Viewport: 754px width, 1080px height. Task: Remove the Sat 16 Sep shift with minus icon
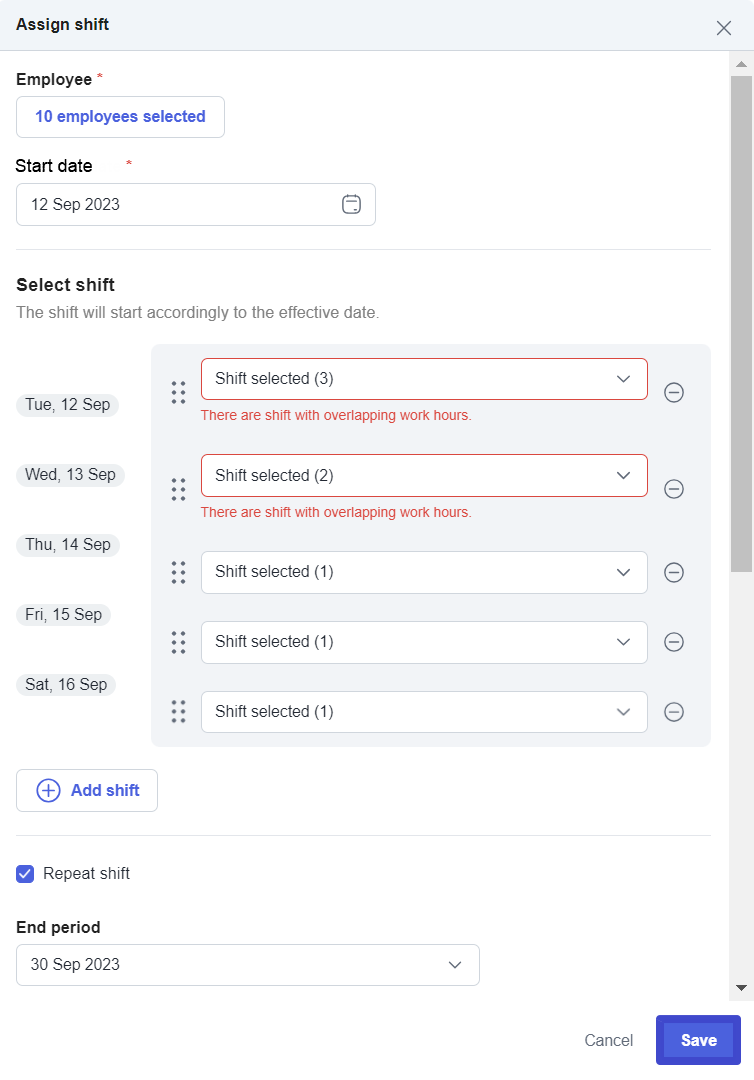click(673, 712)
